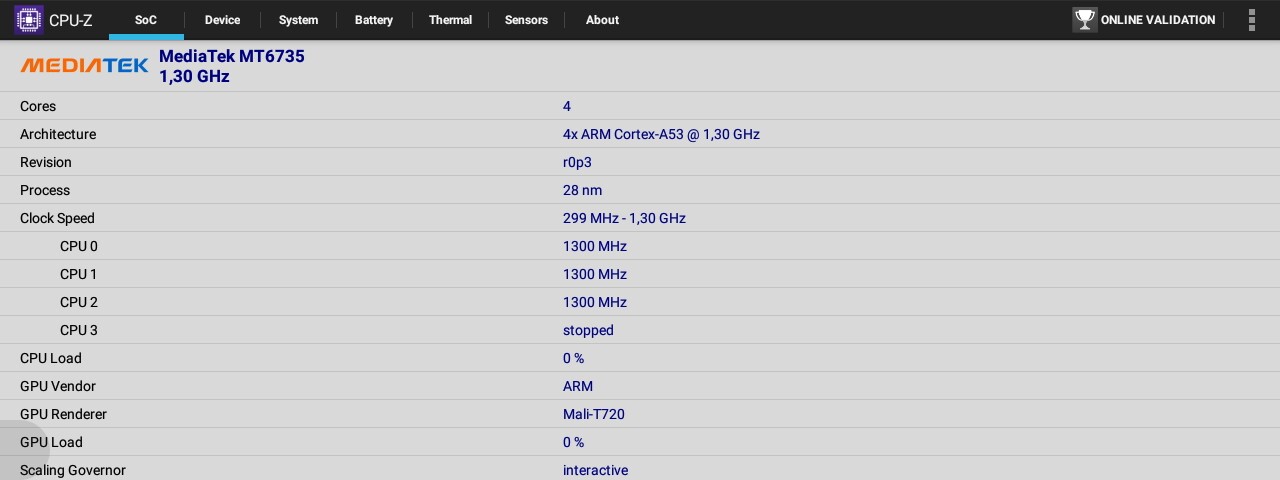Select the process value '28 nm'
1280x480 pixels.
[x=582, y=190]
